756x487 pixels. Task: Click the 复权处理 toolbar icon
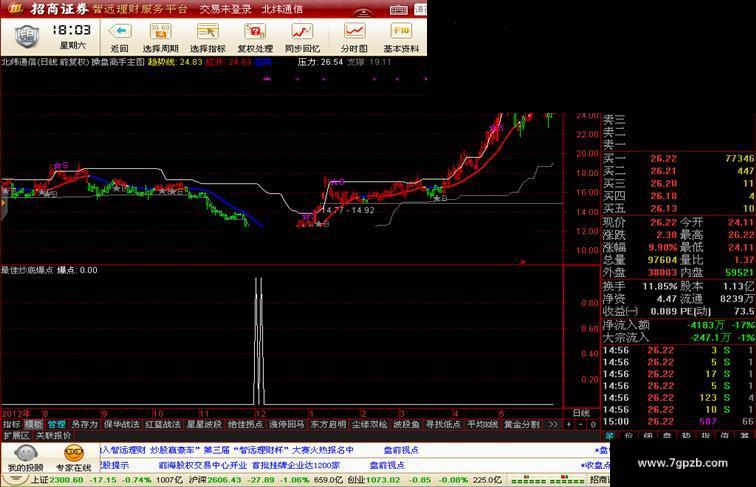pyautogui.click(x=255, y=32)
